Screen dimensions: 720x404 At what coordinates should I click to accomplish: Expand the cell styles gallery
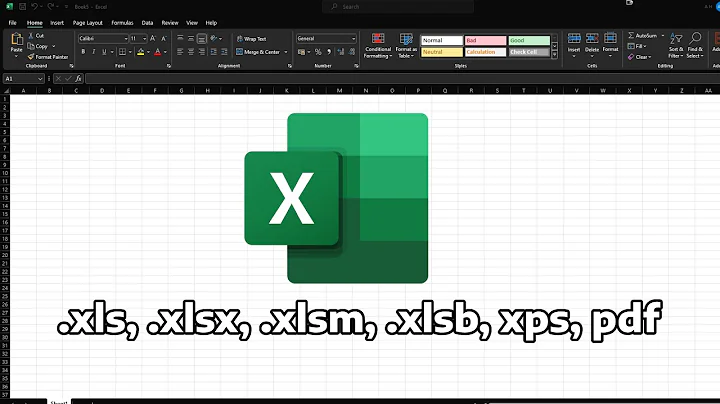click(x=555, y=55)
